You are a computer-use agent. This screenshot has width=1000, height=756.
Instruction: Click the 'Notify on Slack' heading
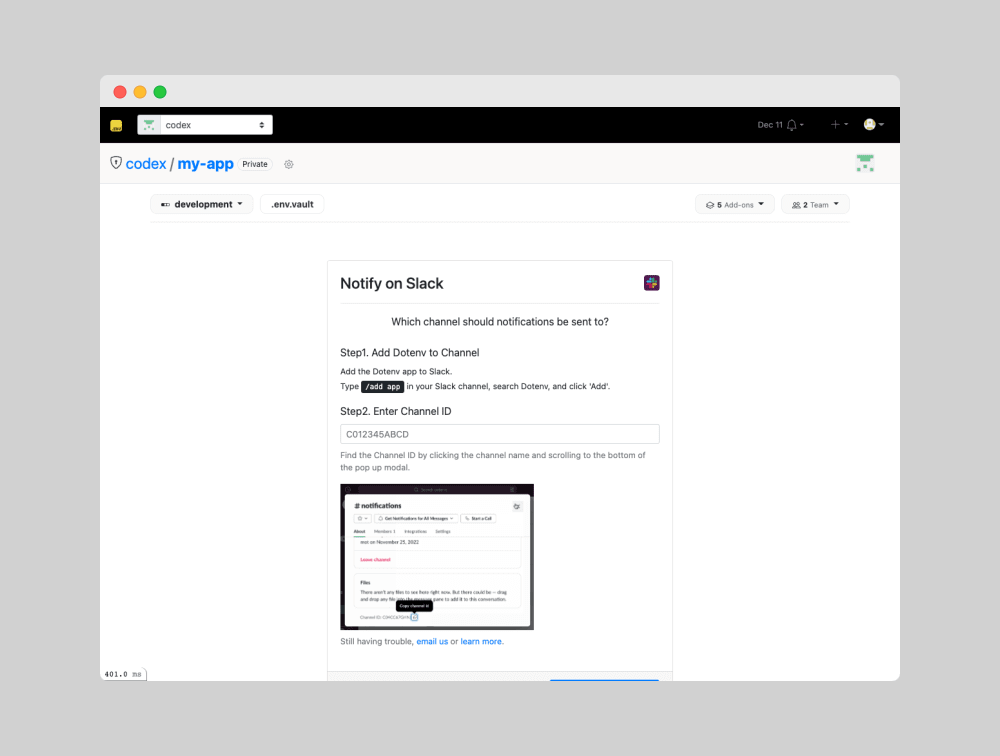[392, 284]
